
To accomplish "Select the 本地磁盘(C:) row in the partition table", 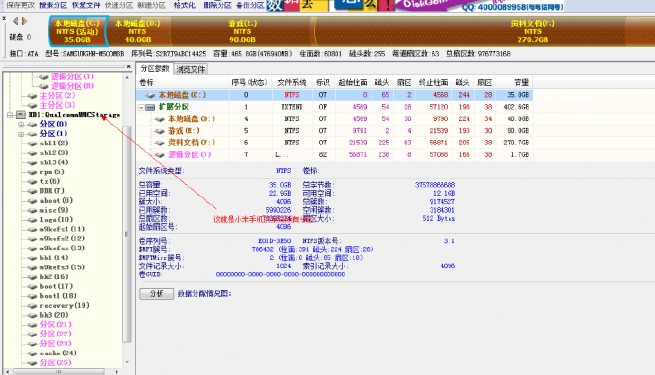I will (335, 95).
